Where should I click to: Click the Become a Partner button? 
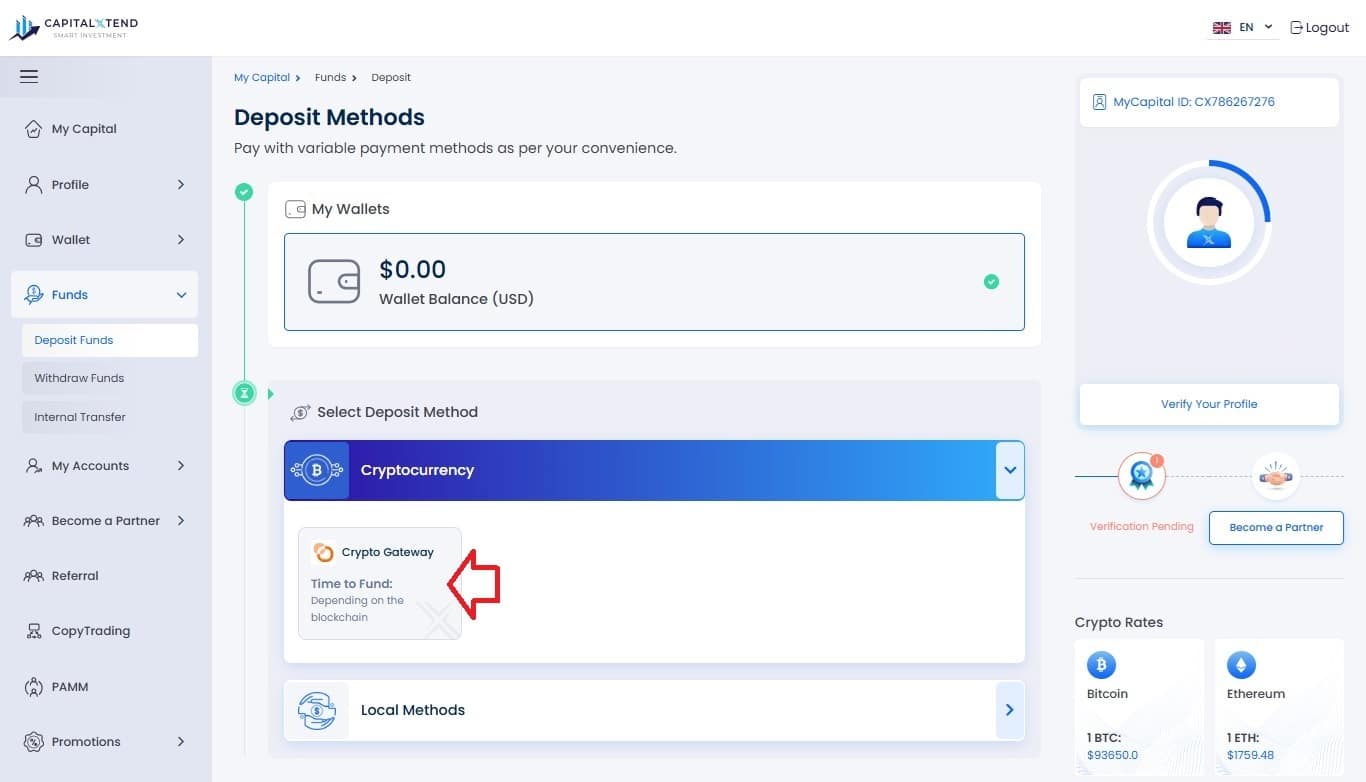(1276, 527)
